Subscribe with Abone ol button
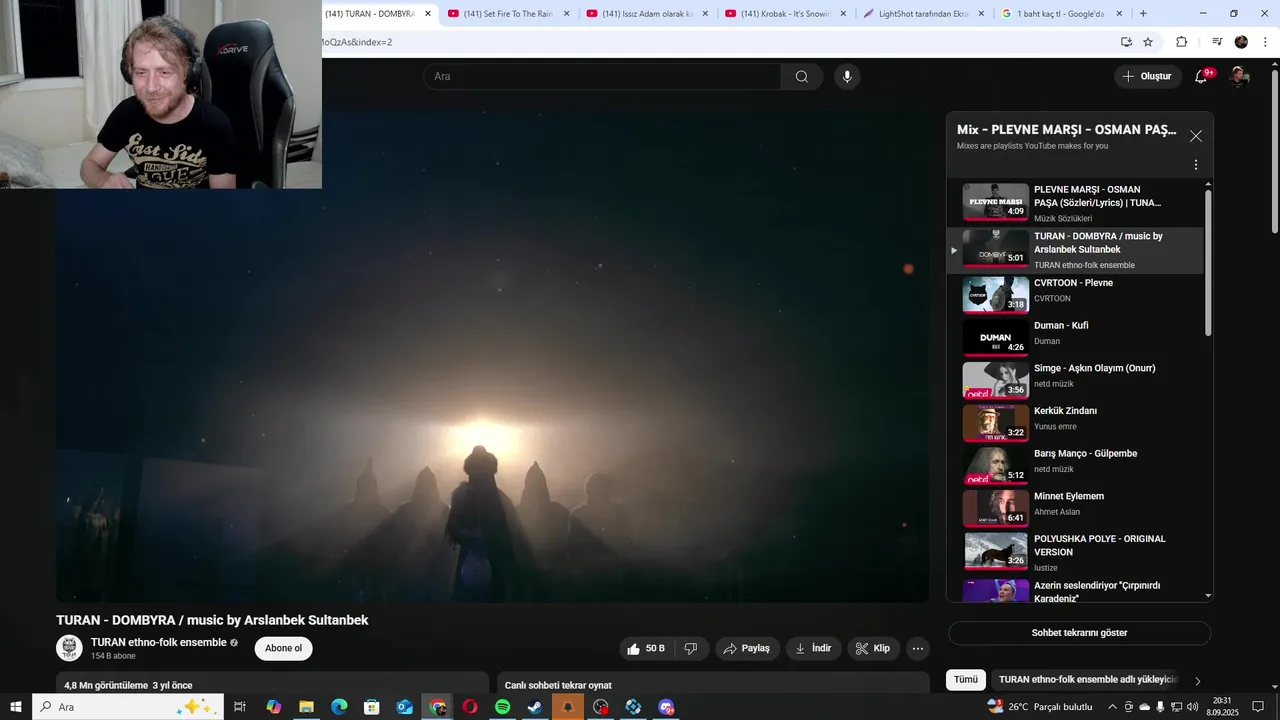This screenshot has height=720, width=1280. (x=283, y=649)
